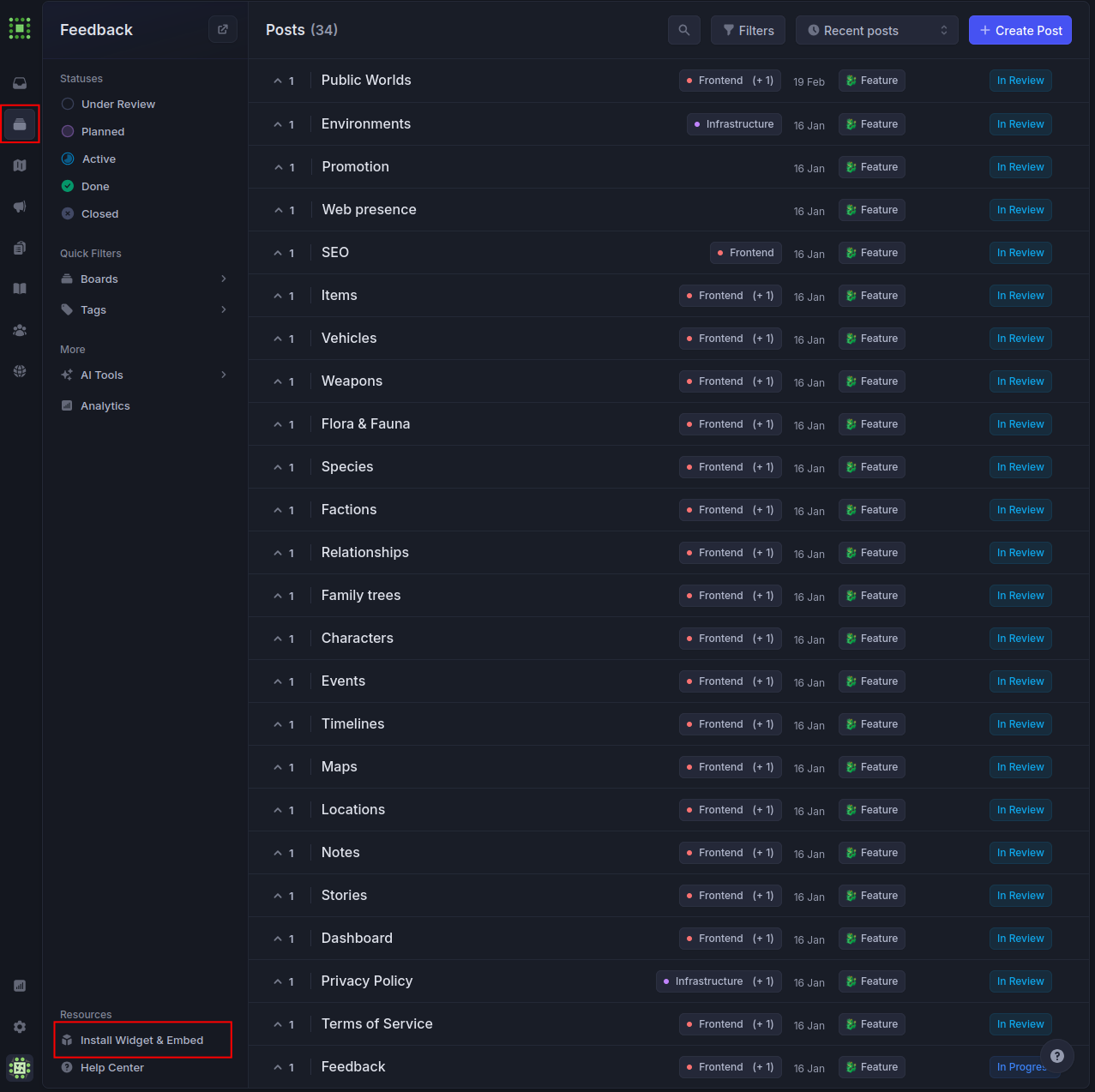The height and width of the screenshot is (1092, 1095).
Task: Click Infrastructure (+1) tag on Privacy Policy
Action: (719, 981)
